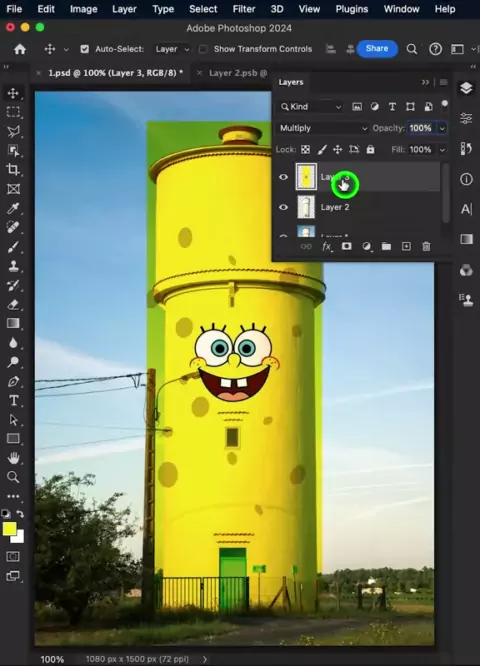Image resolution: width=480 pixels, height=666 pixels.
Task: Select the Pen tool
Action: (x=13, y=381)
